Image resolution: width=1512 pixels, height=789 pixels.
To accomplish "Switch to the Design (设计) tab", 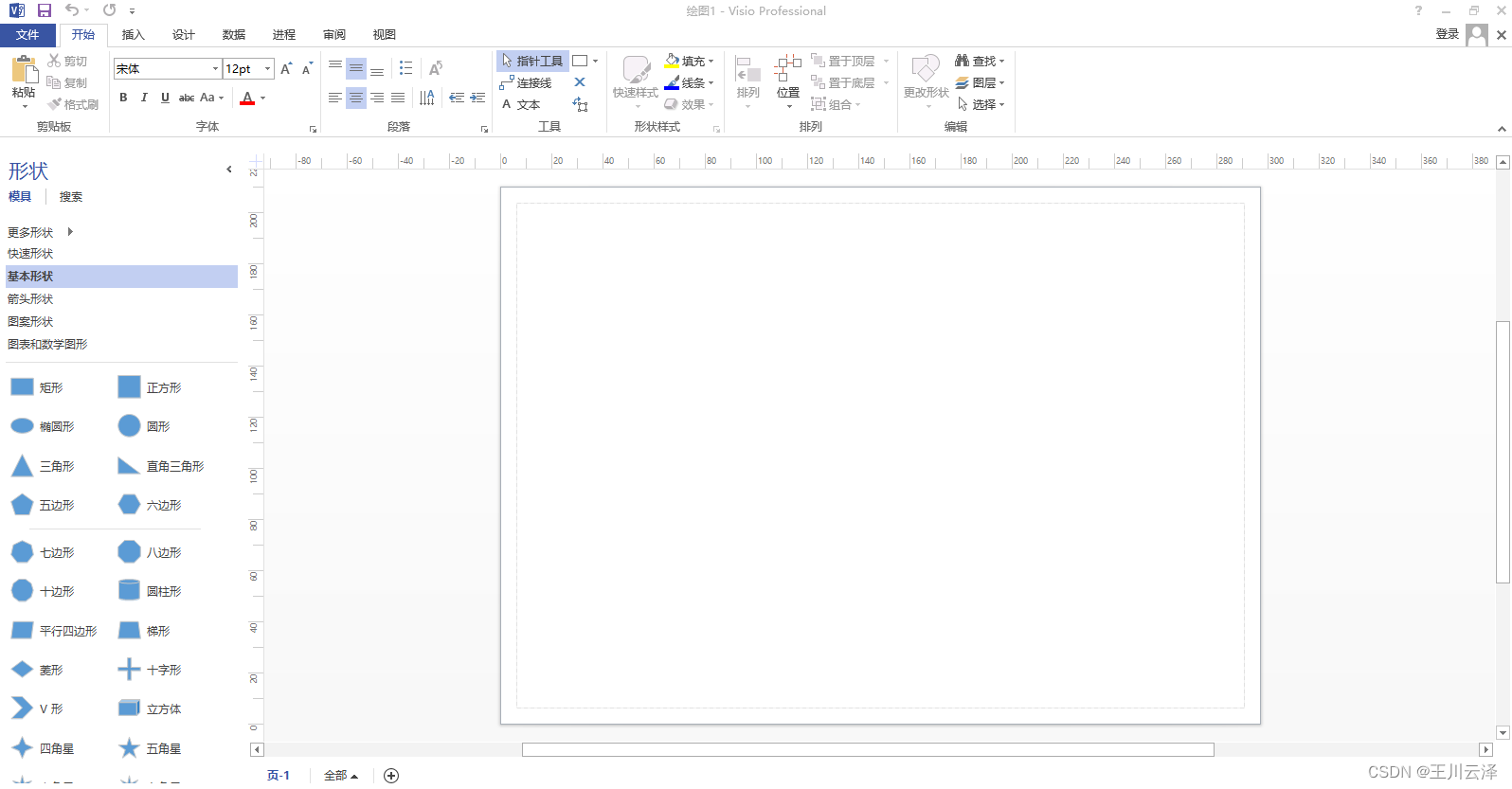I will pos(184,35).
